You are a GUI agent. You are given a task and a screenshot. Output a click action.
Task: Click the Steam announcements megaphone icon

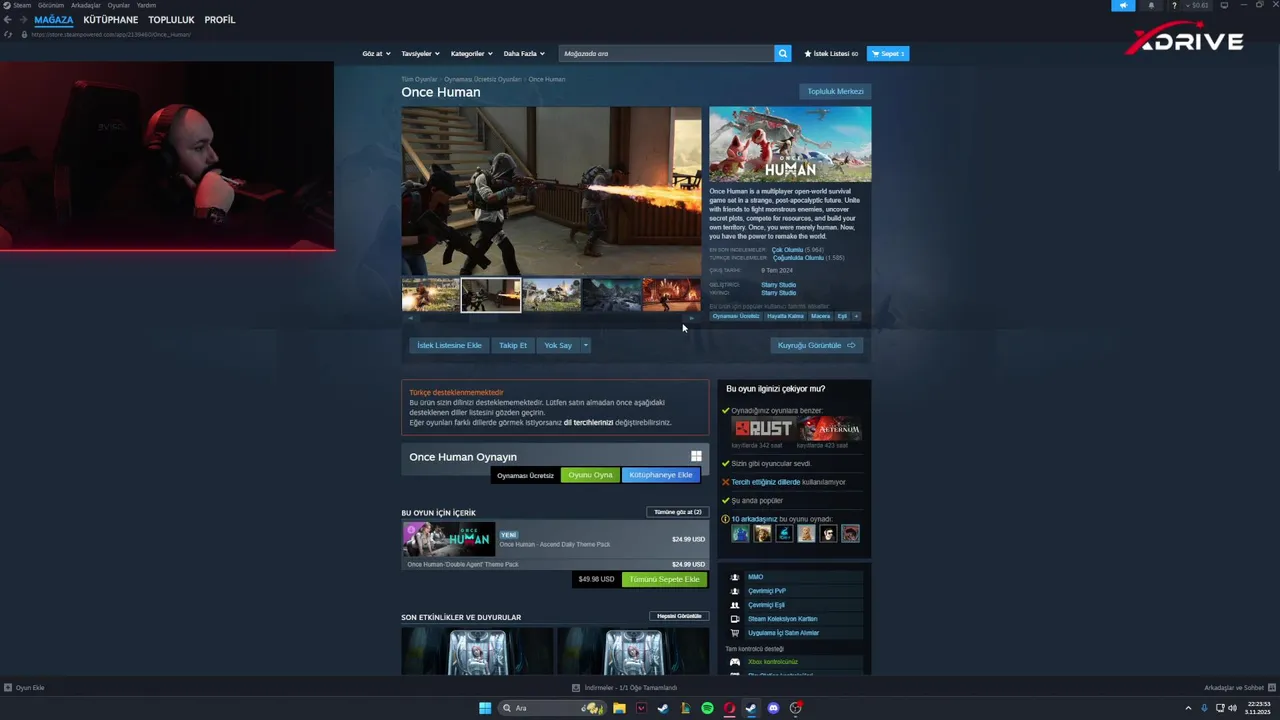[1123, 5]
